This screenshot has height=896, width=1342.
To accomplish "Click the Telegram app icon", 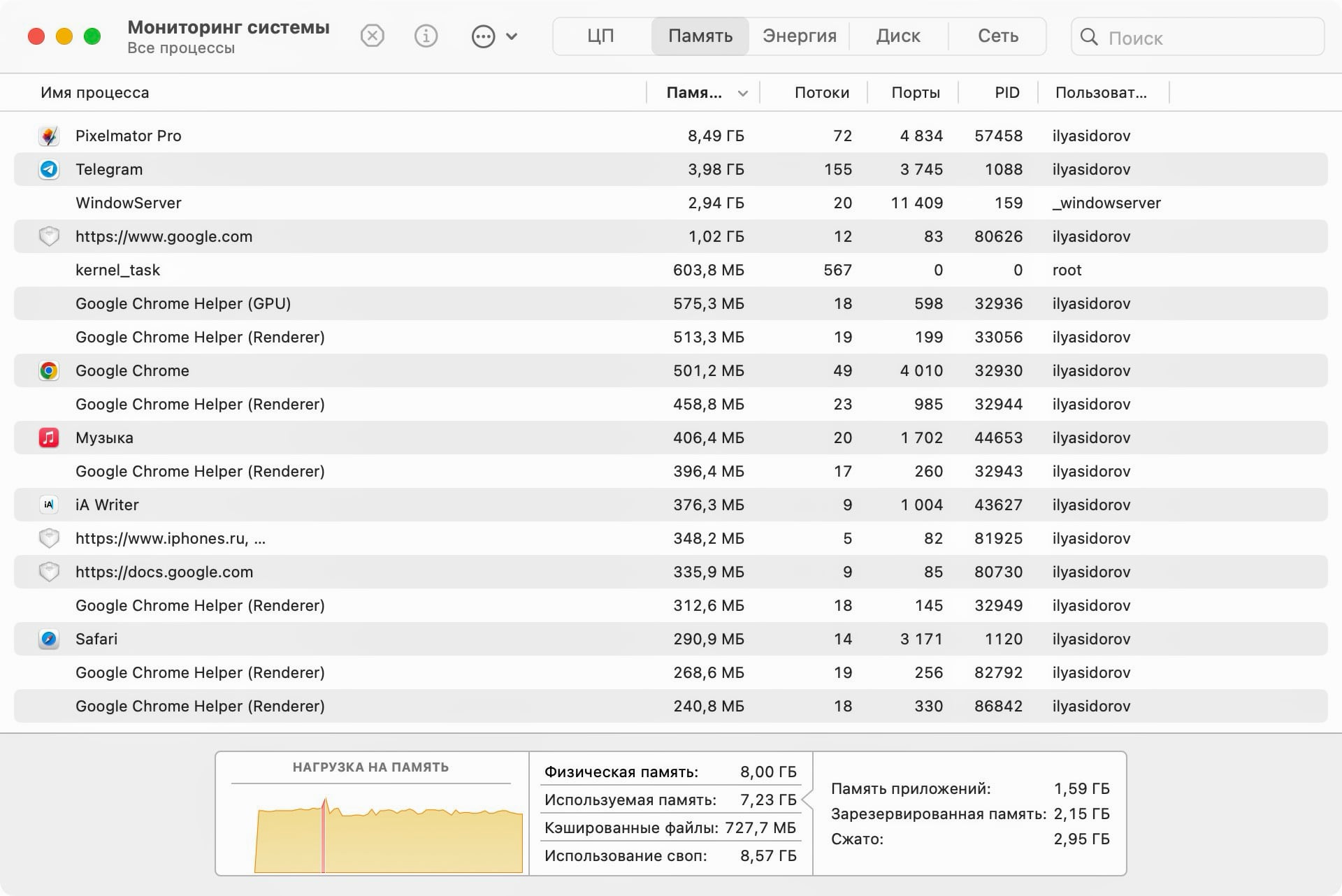I will point(48,169).
